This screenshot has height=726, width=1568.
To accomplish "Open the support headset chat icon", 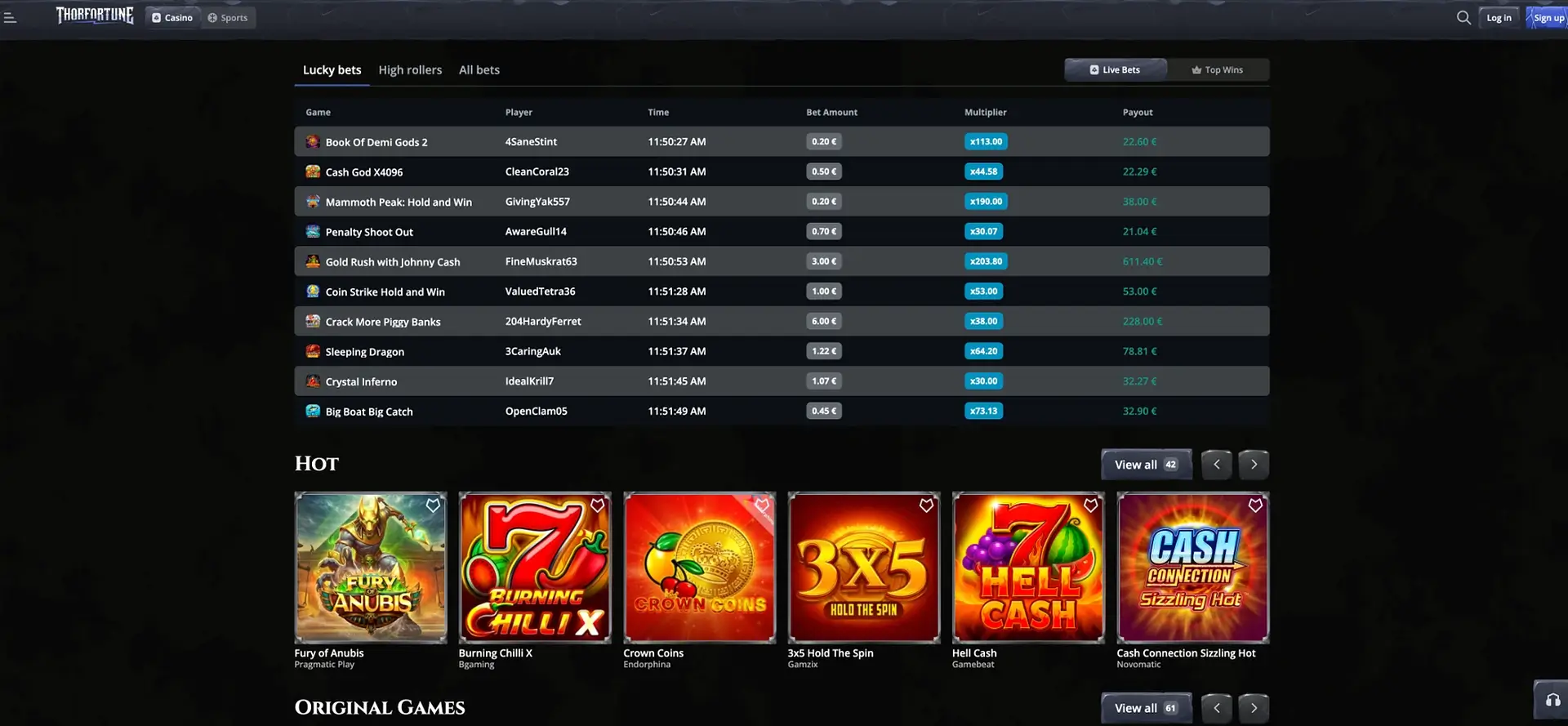I will tap(1552, 700).
